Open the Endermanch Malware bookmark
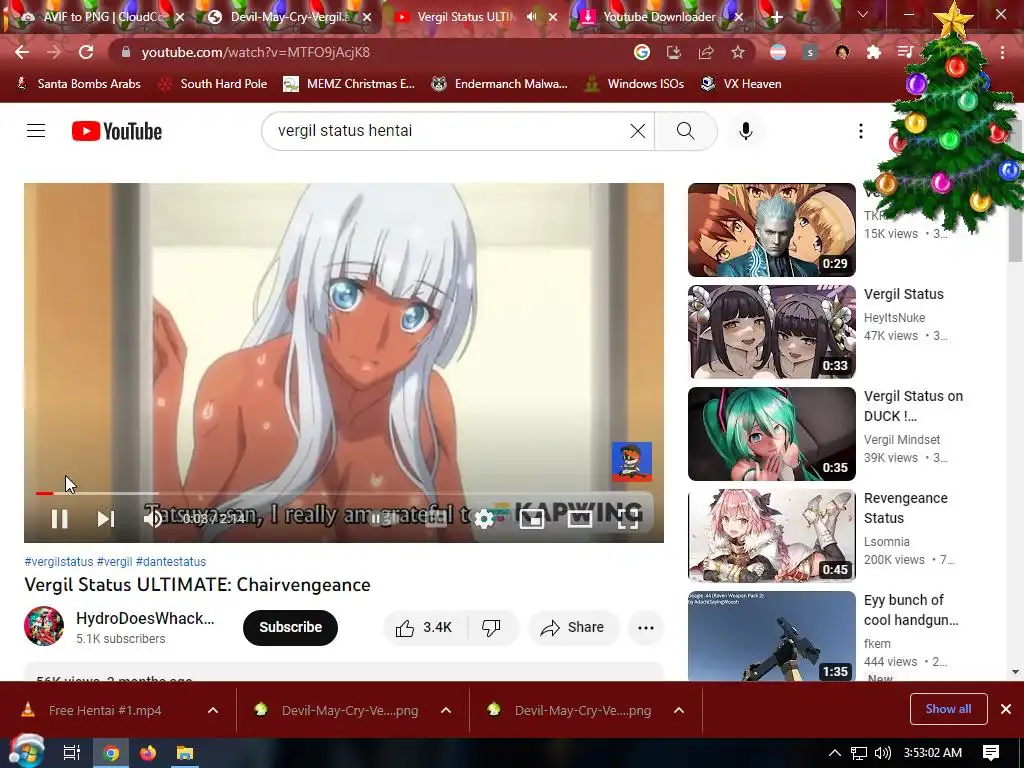The height and width of the screenshot is (768, 1024). [x=500, y=84]
